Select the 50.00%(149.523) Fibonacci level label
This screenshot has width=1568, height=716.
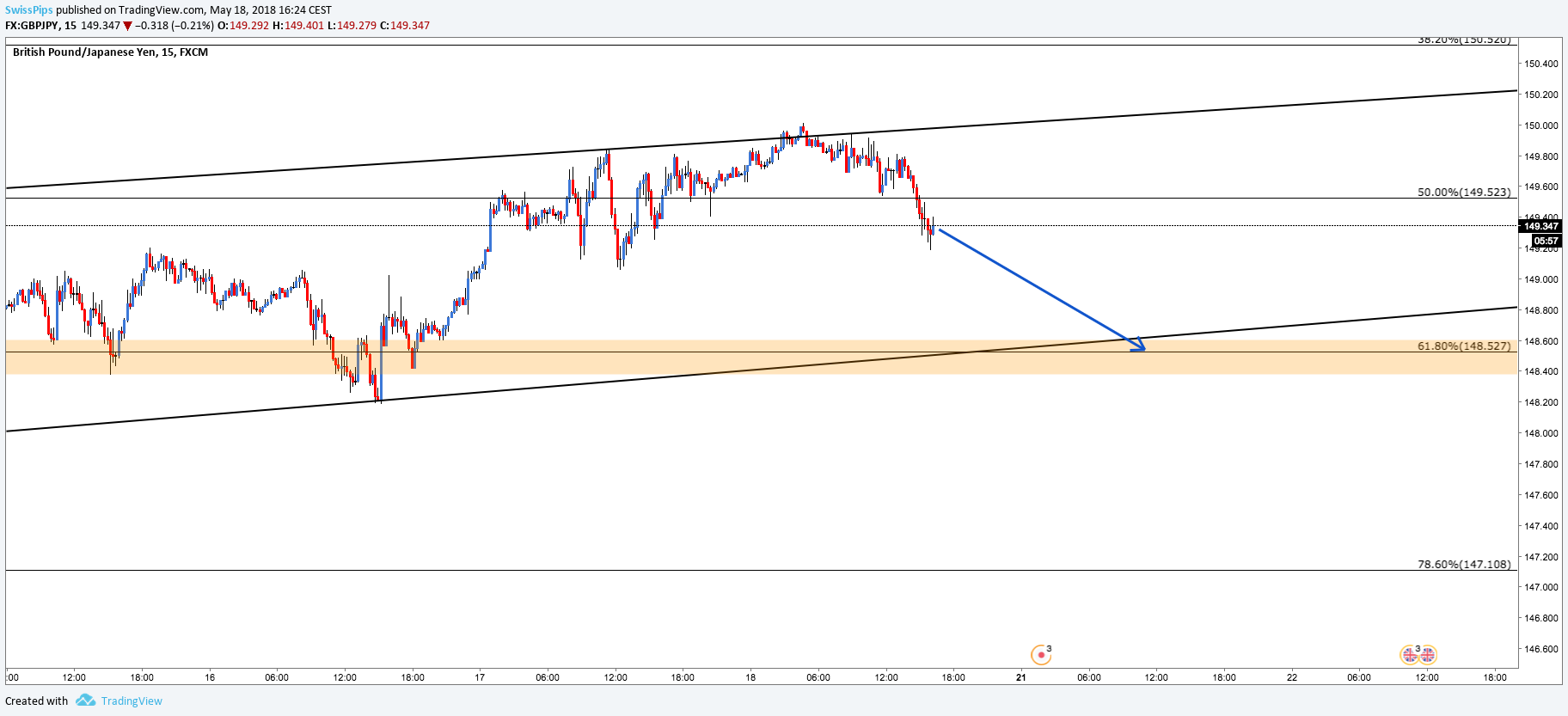tap(1464, 193)
